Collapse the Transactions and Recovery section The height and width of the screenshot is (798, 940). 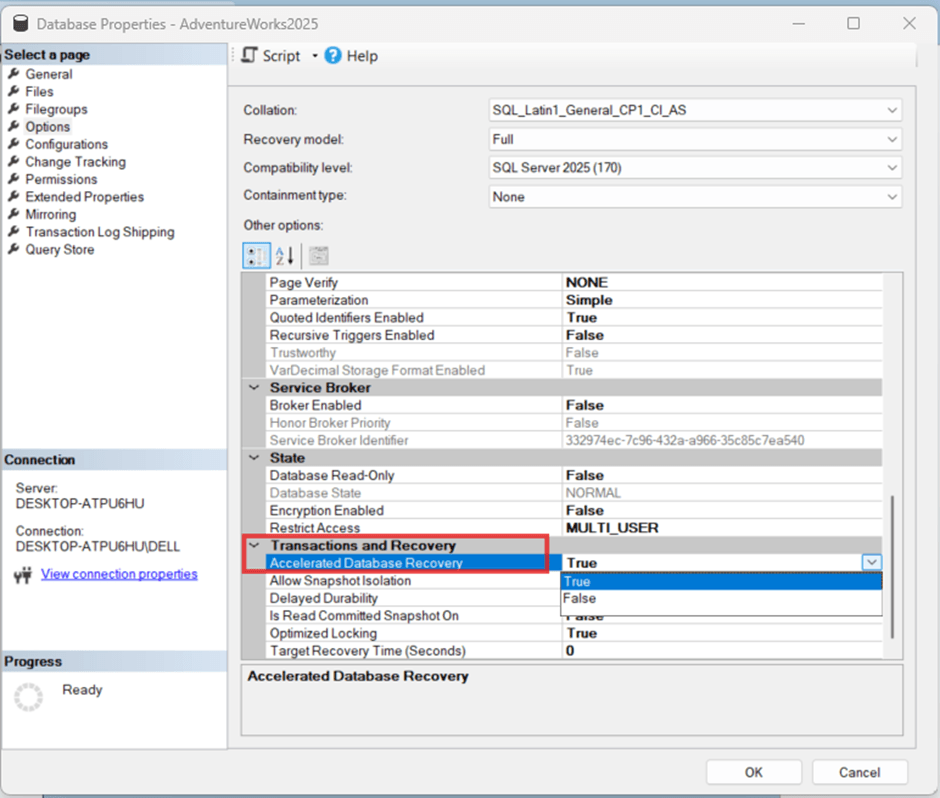click(x=254, y=546)
